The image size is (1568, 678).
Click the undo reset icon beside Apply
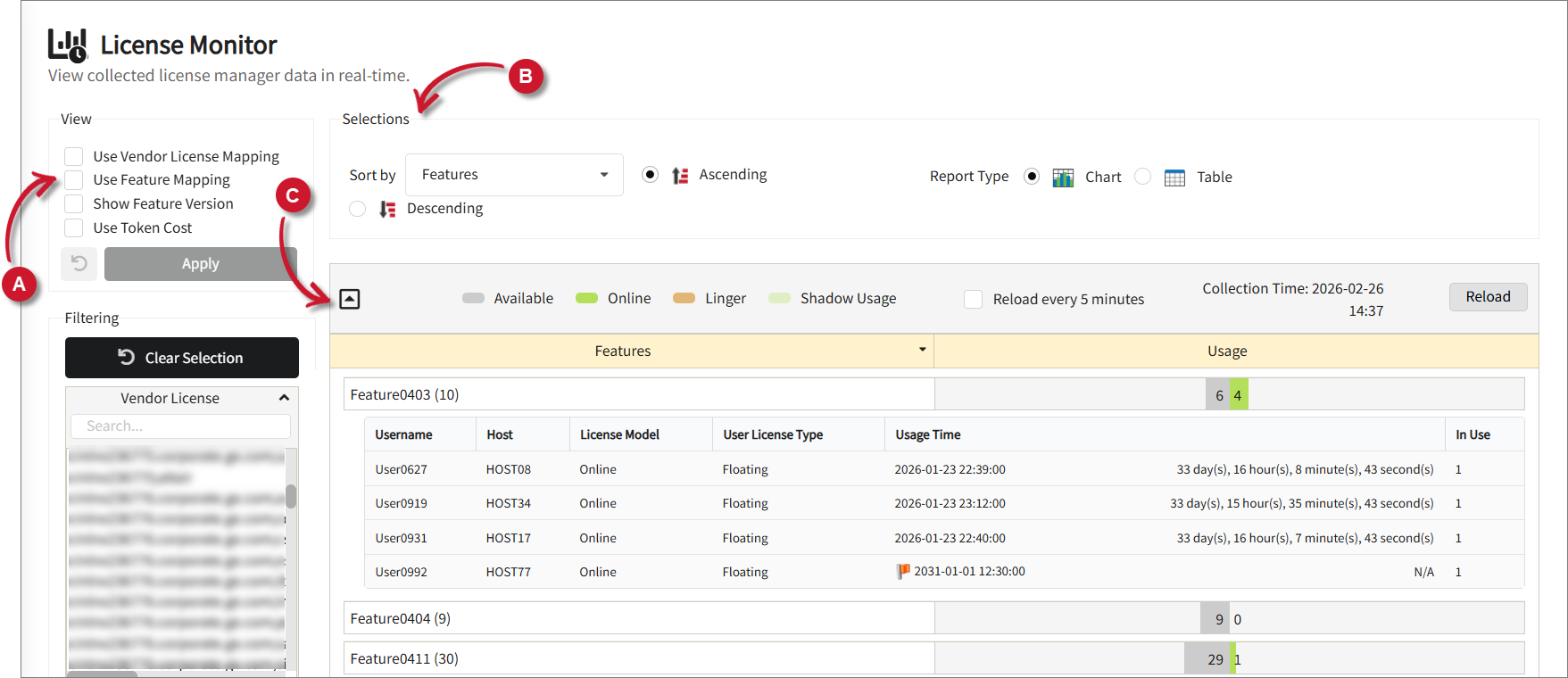coord(79,263)
